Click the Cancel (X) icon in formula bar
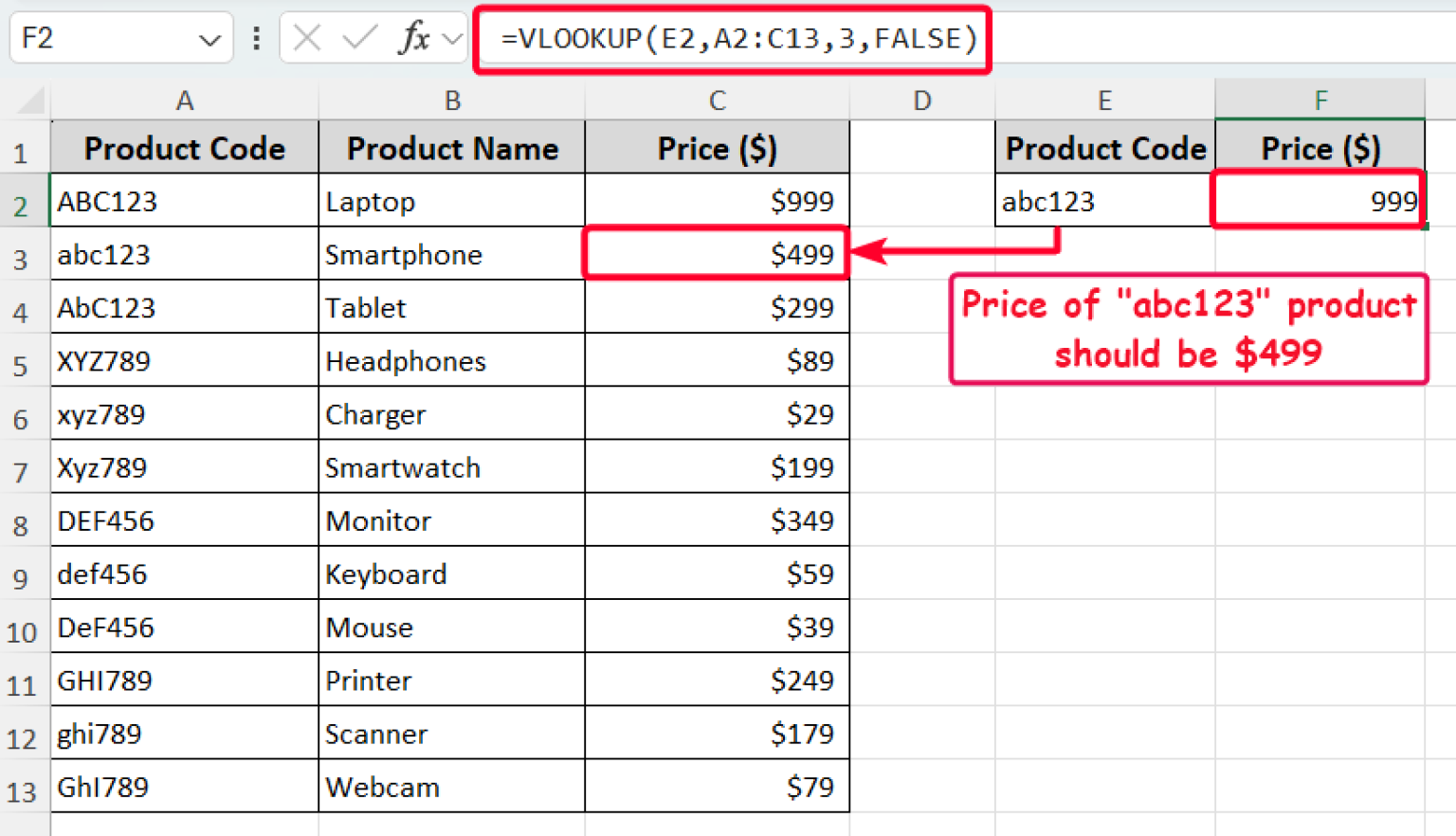Screen dimensions: 1456x836 point(308,39)
